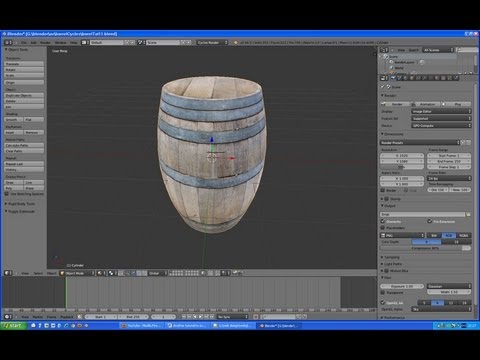Open the Object Mode dropdown
Viewport: 480px width, 360px height.
77,273
